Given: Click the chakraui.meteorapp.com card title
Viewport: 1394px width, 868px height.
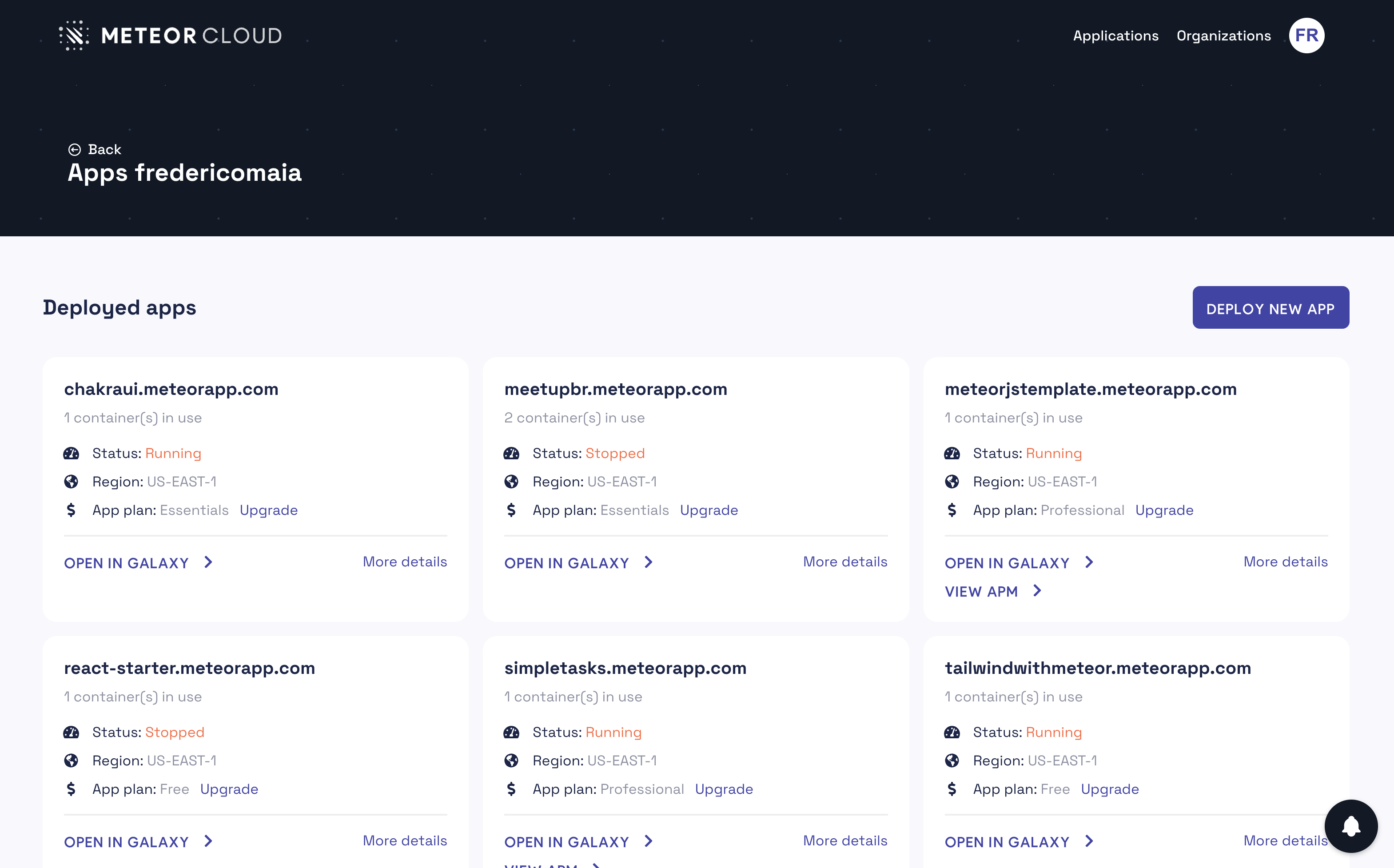Looking at the screenshot, I should coord(171,389).
